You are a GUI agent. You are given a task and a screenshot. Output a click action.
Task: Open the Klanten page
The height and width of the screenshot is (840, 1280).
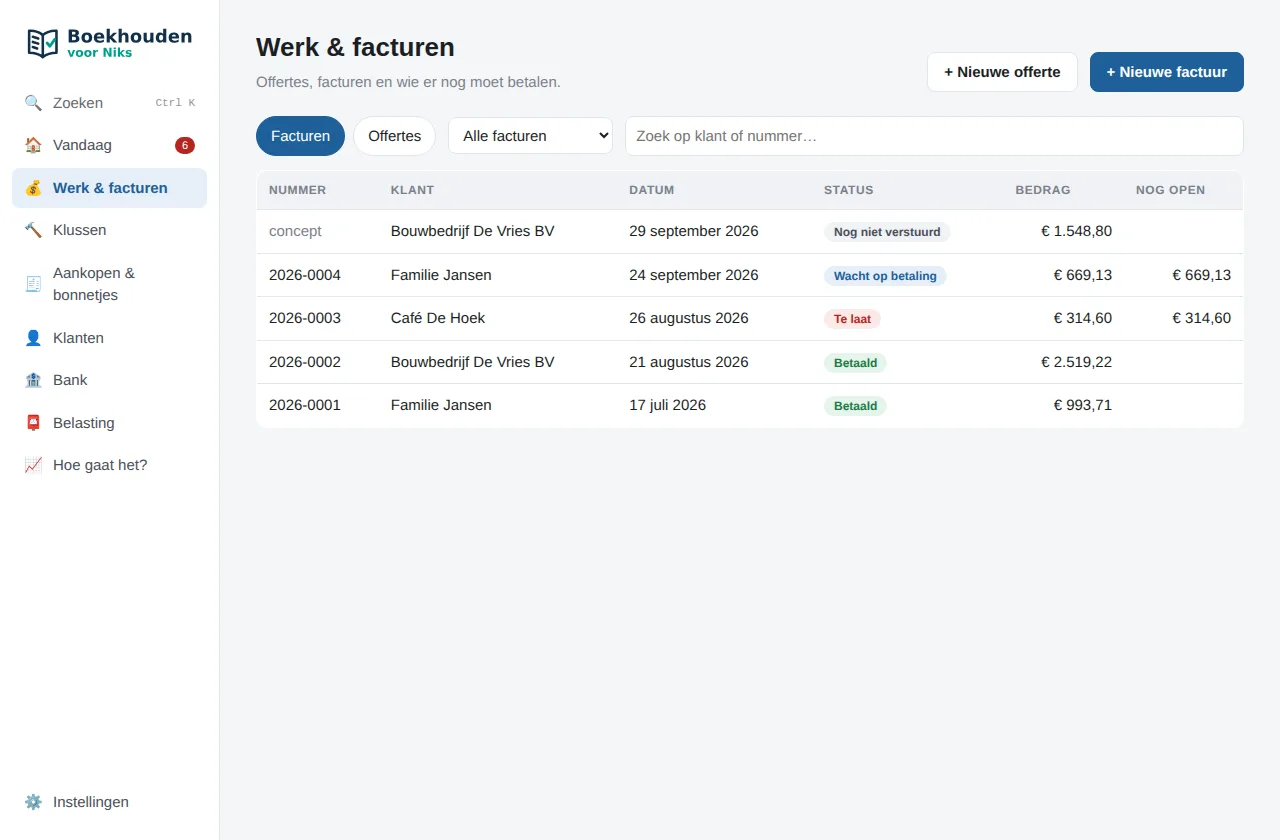(109, 338)
